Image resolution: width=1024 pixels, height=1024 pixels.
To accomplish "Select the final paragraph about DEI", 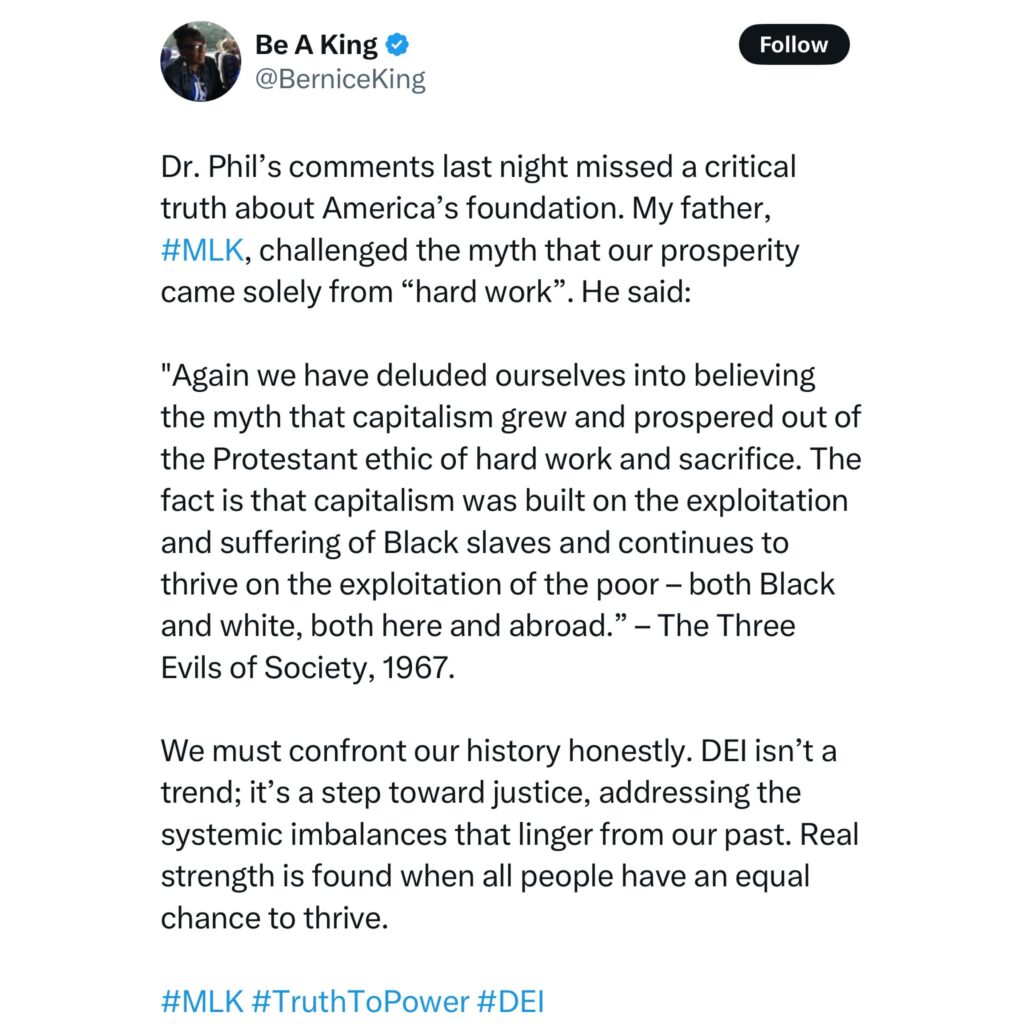I will click(500, 834).
